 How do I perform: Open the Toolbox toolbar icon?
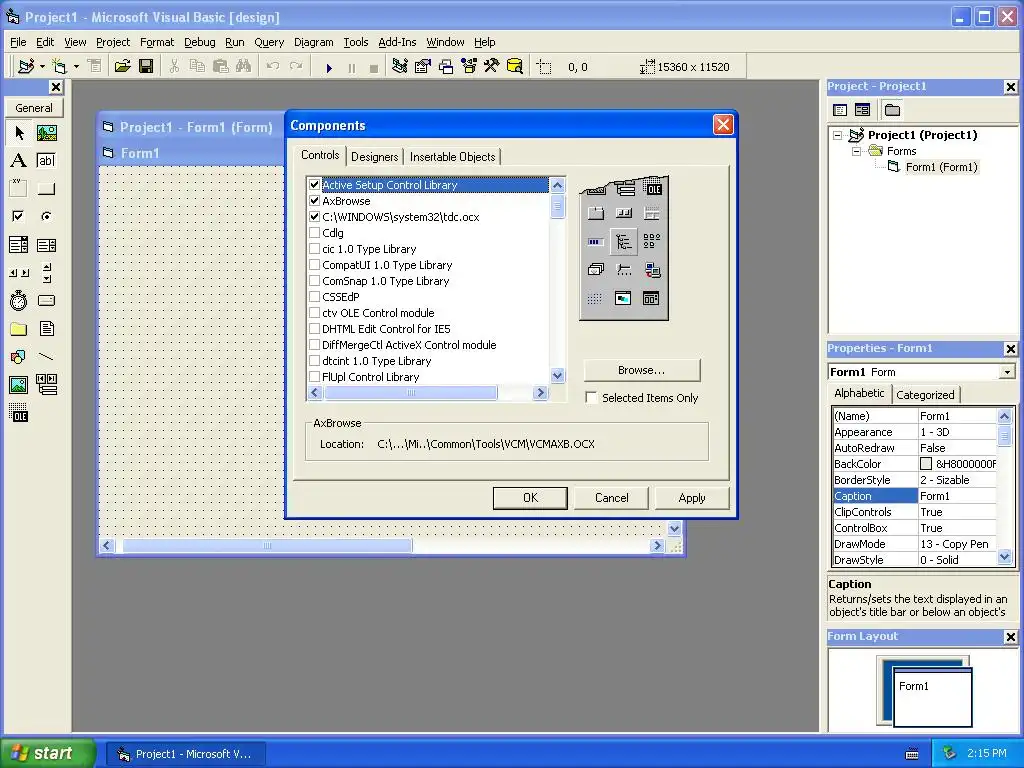pyautogui.click(x=492, y=66)
